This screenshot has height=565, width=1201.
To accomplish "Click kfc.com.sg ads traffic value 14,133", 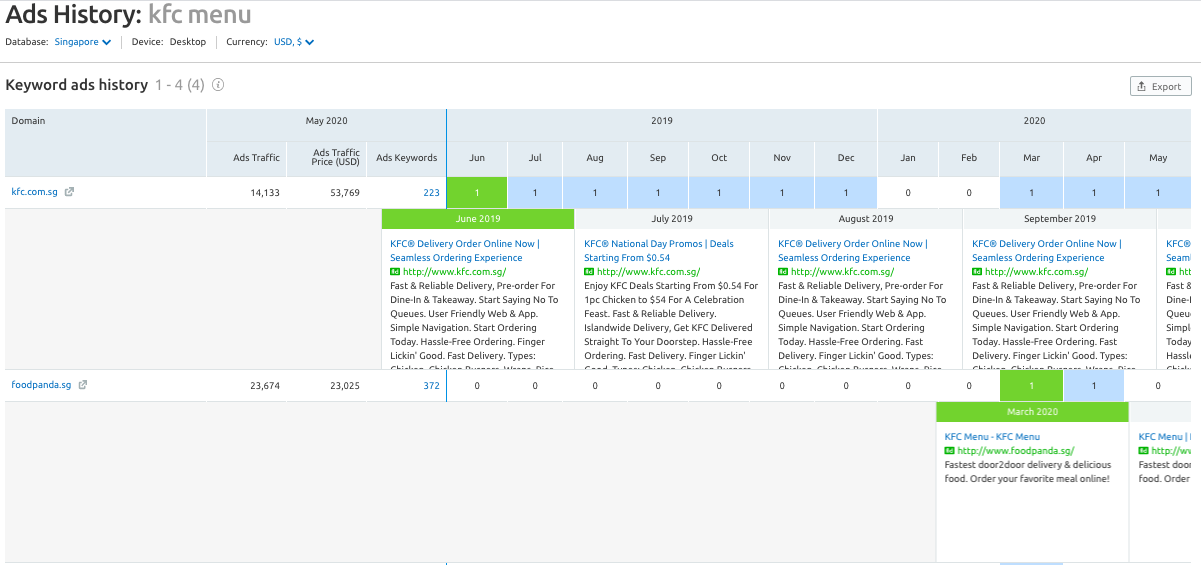I will click(264, 192).
